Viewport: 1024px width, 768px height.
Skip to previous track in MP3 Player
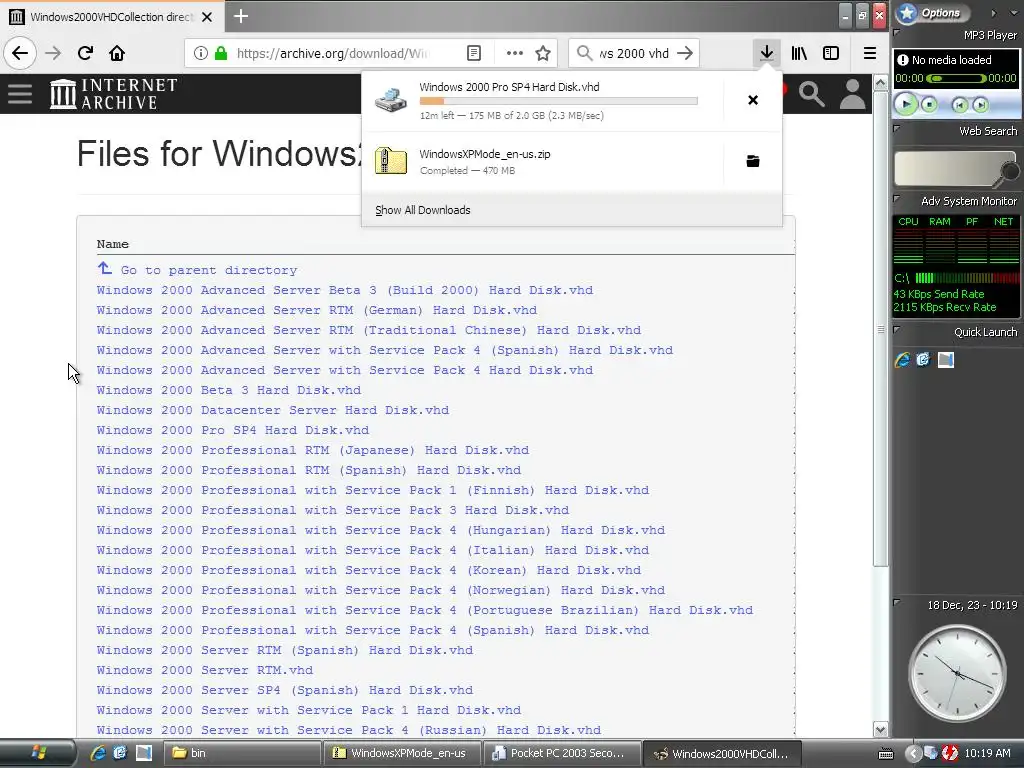(959, 104)
